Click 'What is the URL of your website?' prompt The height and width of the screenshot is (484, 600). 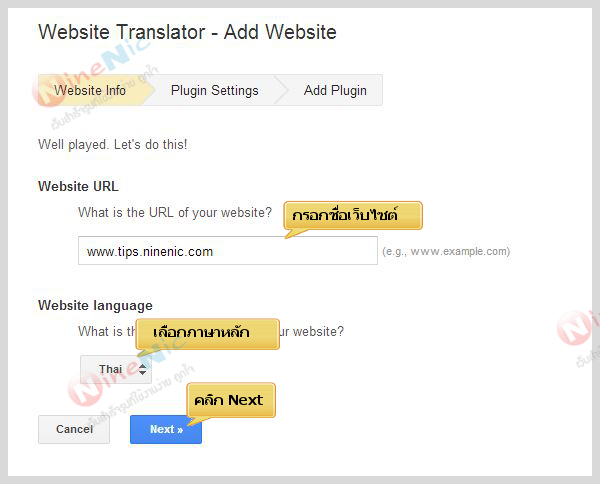tap(174, 212)
